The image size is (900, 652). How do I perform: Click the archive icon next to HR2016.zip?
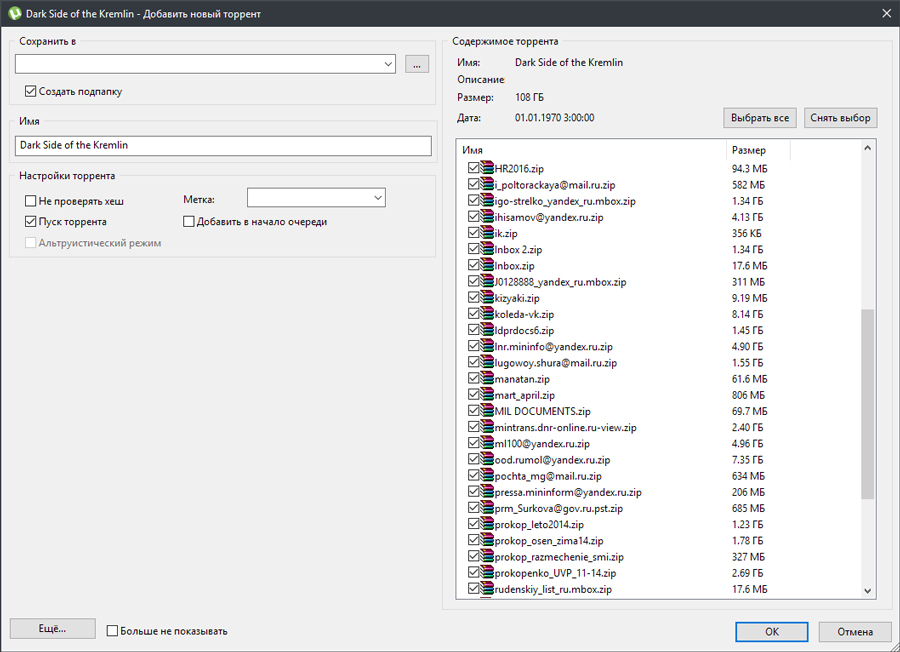pos(487,169)
